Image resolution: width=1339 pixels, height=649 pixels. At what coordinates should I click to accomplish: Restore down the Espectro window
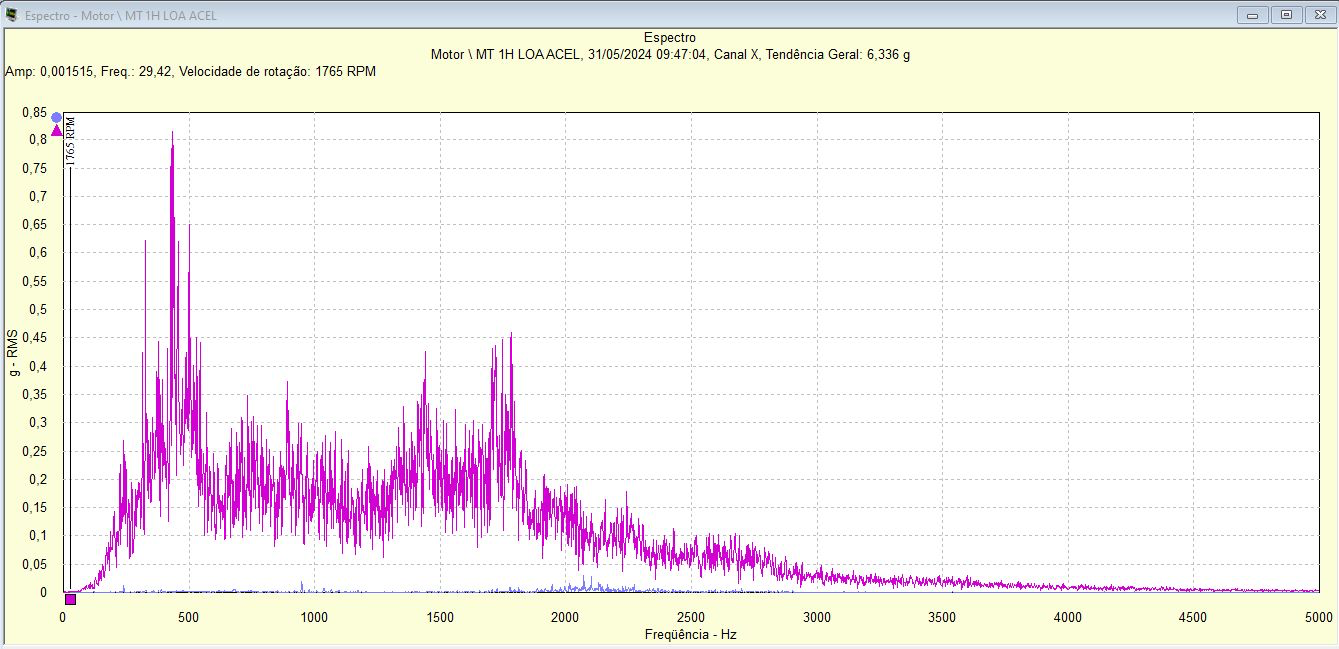click(1286, 15)
